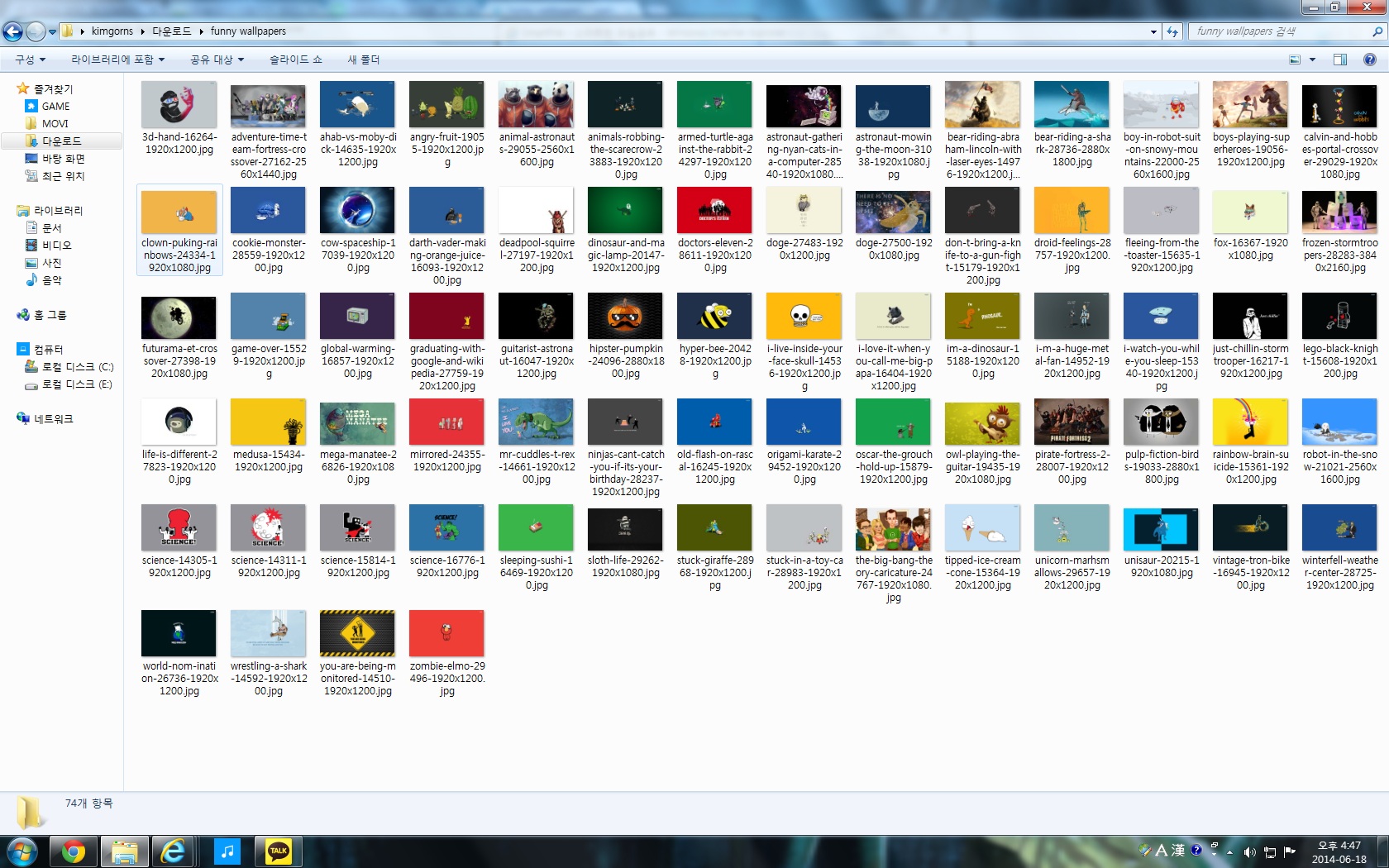Open 라이브러리에 포함 menu
Viewport: 1389px width, 868px height.
coord(117,60)
